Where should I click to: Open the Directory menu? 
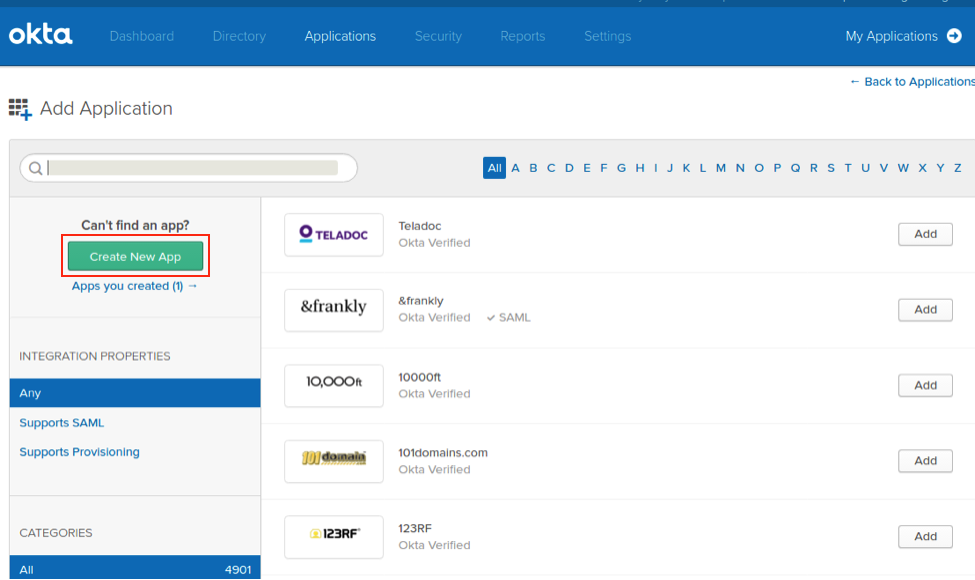coord(239,36)
